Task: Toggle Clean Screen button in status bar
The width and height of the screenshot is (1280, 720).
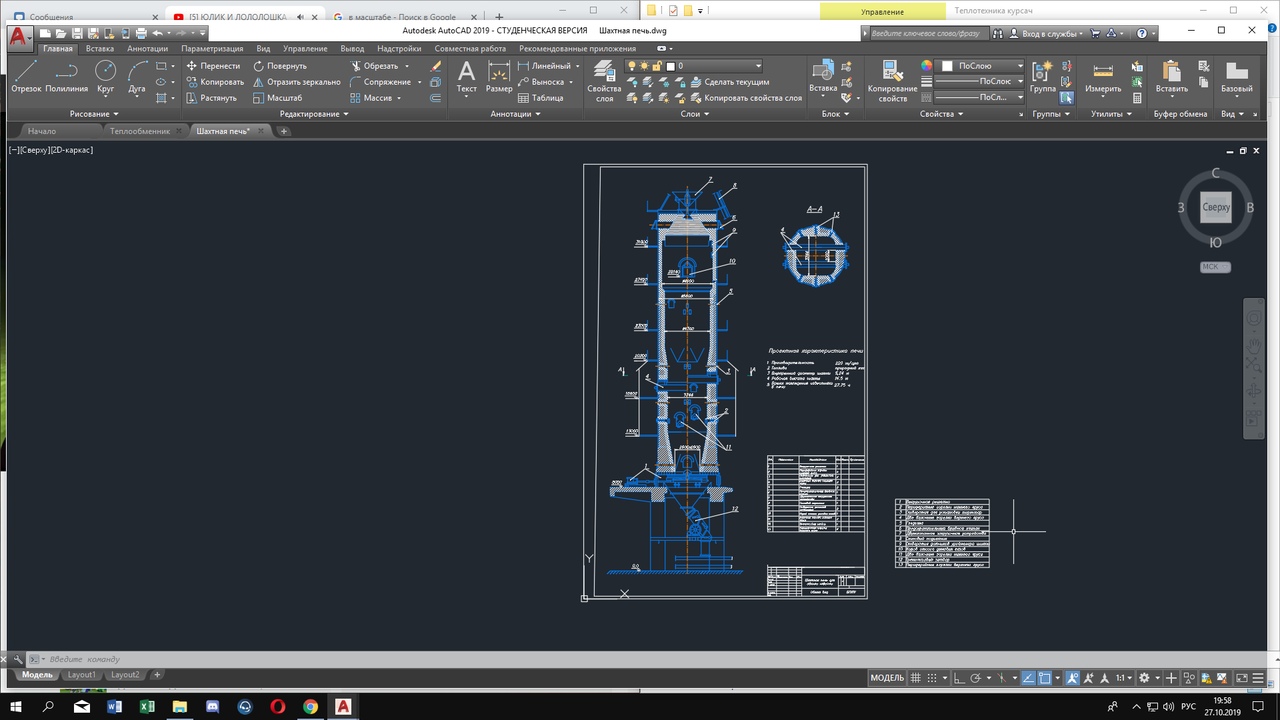Action: pos(1241,678)
